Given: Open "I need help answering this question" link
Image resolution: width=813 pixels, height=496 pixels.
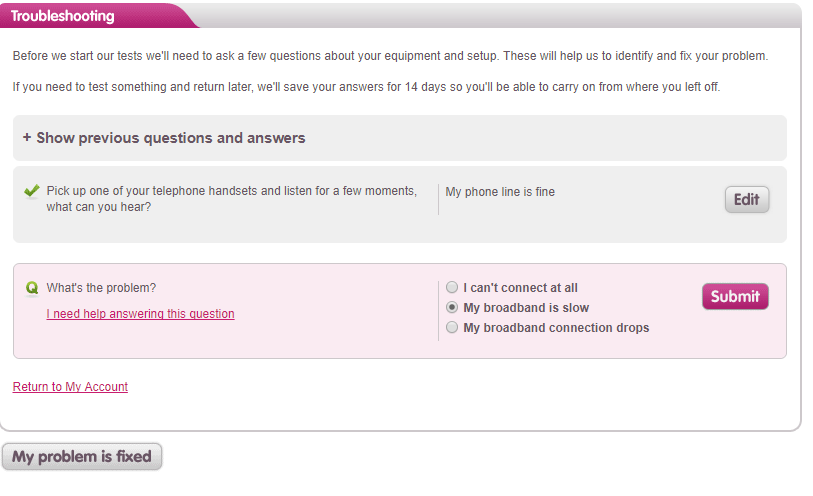Looking at the screenshot, I should point(140,314).
